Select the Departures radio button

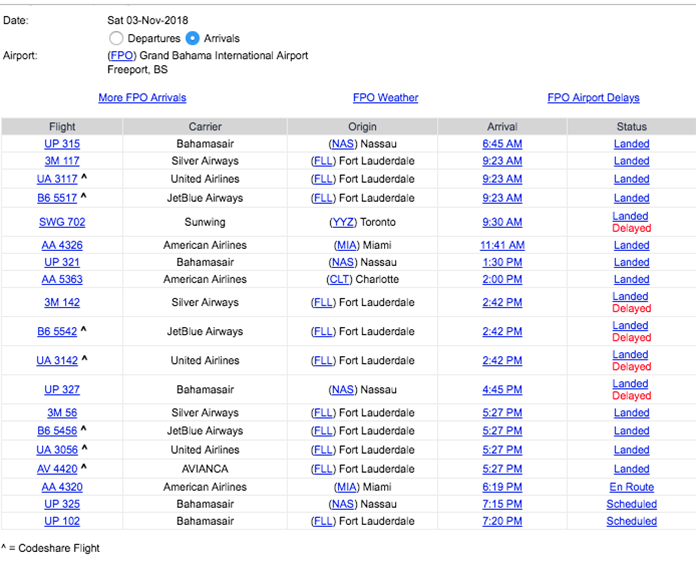coord(116,38)
